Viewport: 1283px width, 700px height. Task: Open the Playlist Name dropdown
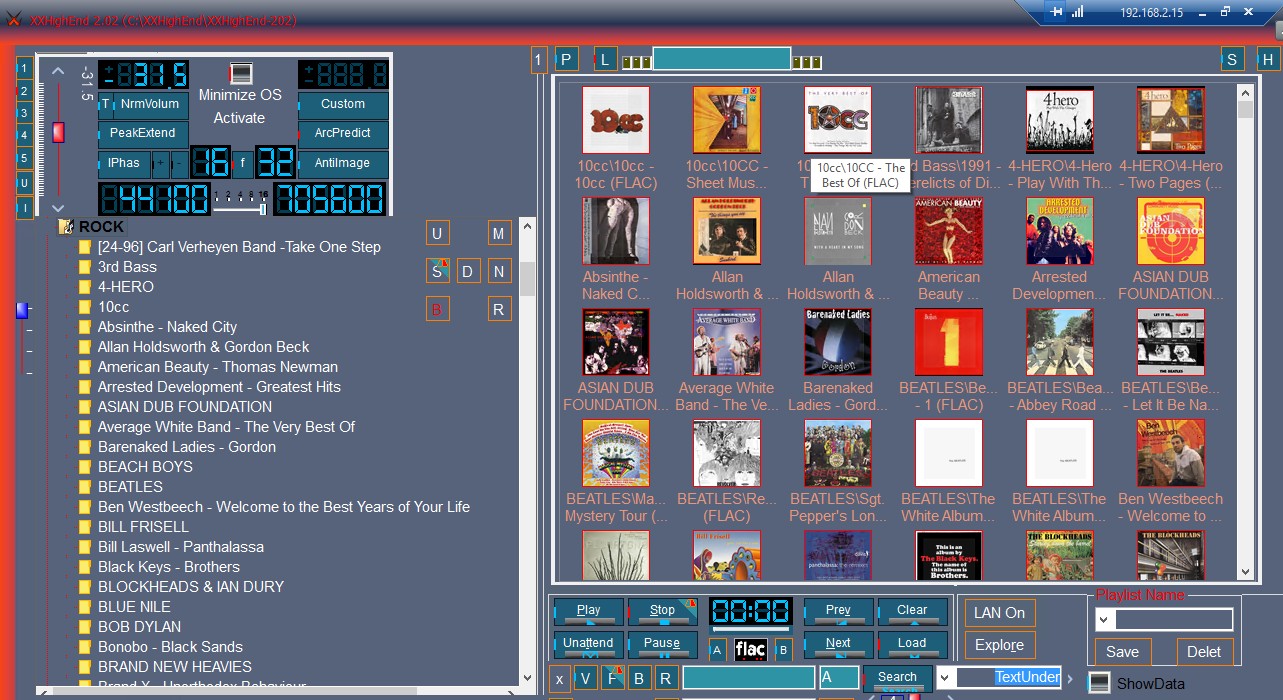(x=1104, y=621)
